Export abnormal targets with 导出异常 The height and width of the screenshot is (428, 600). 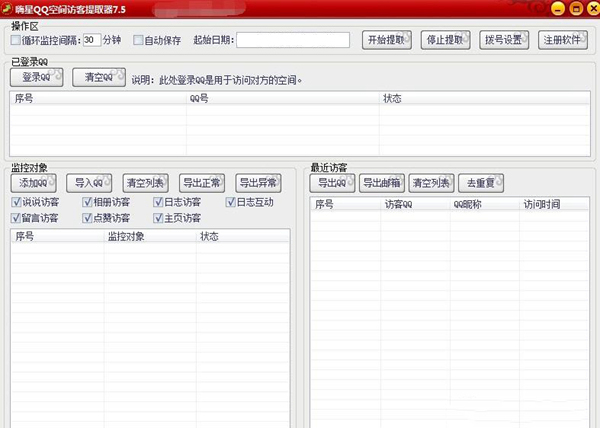[x=257, y=183]
